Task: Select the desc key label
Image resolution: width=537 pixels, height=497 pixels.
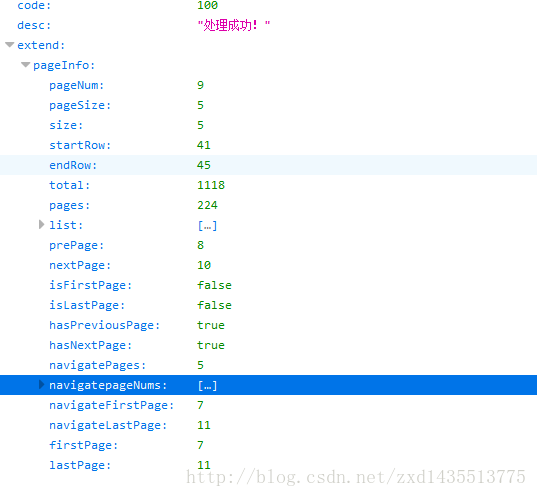Action: point(34,25)
